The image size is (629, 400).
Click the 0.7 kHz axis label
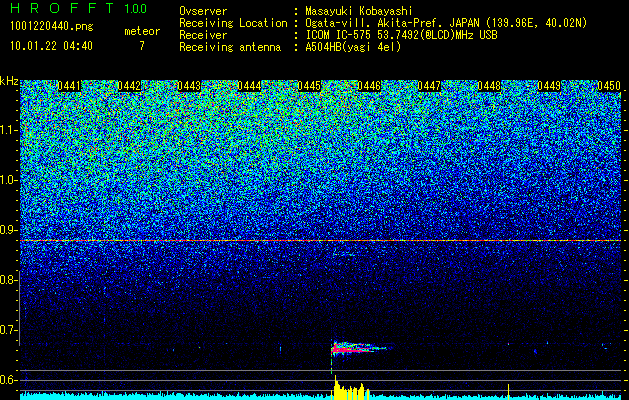coord(8,330)
